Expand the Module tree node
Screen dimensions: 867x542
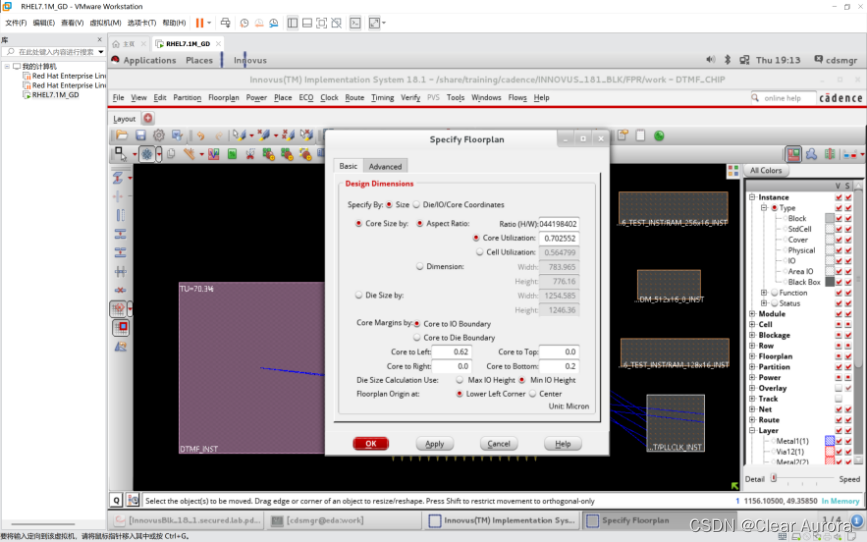[752, 314]
